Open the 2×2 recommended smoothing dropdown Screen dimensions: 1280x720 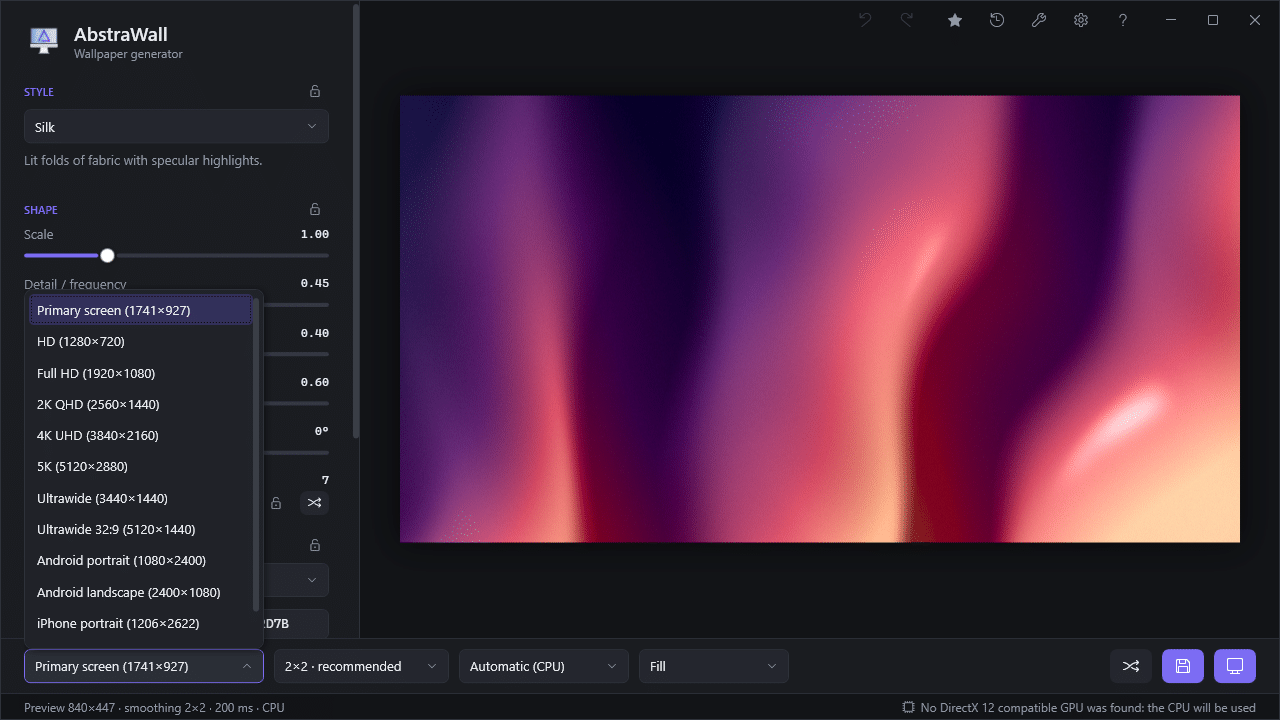pyautogui.click(x=361, y=666)
